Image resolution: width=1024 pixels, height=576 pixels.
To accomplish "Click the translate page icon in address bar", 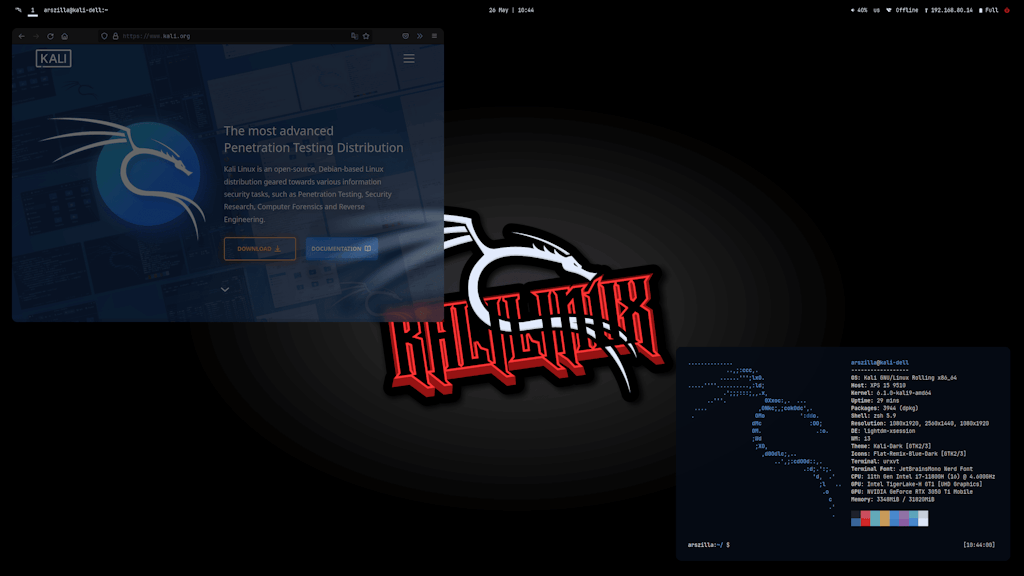I will (x=355, y=37).
